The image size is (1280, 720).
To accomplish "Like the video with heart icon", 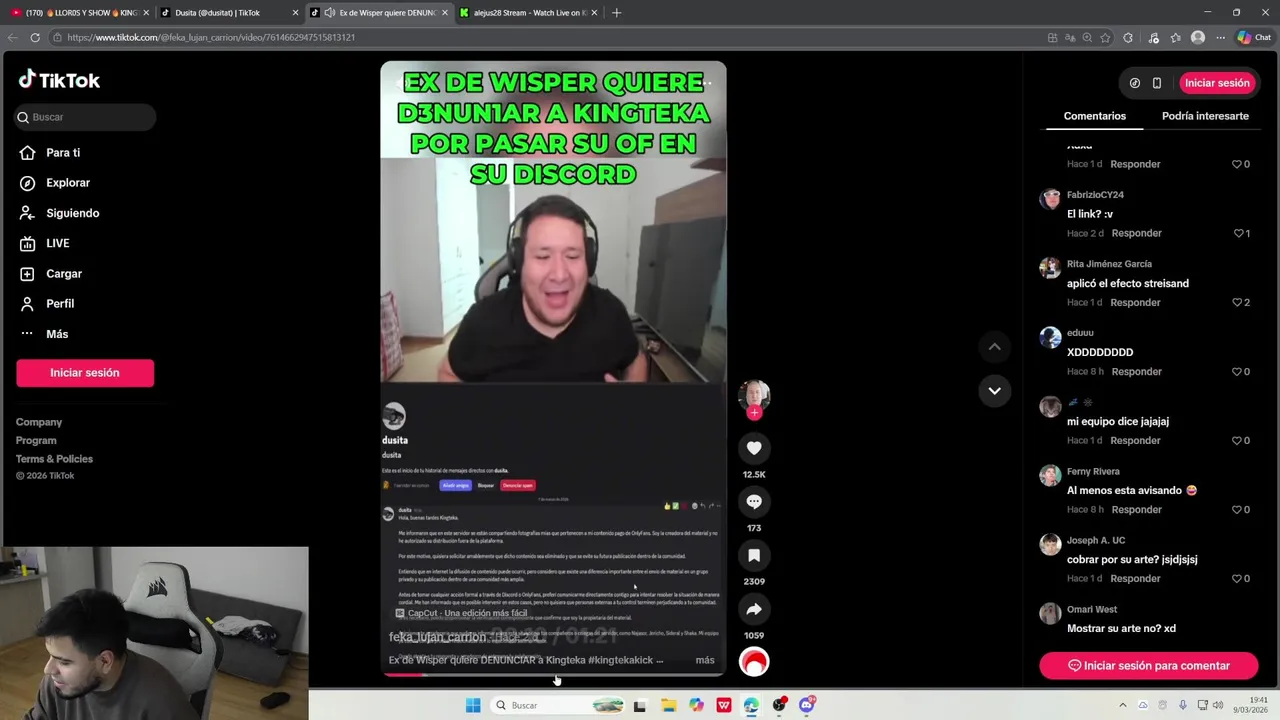I will (x=754, y=448).
